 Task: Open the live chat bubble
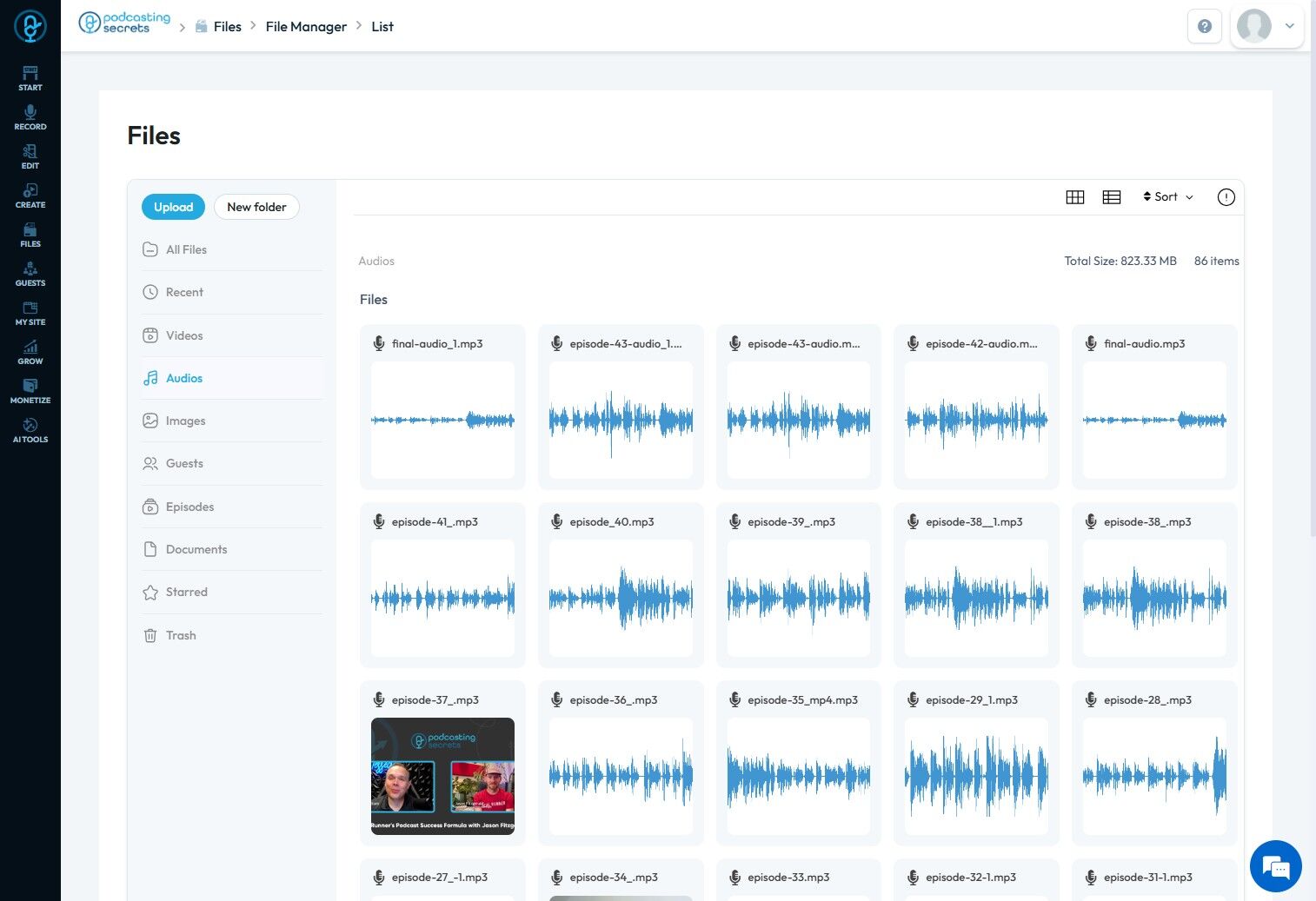(x=1276, y=866)
